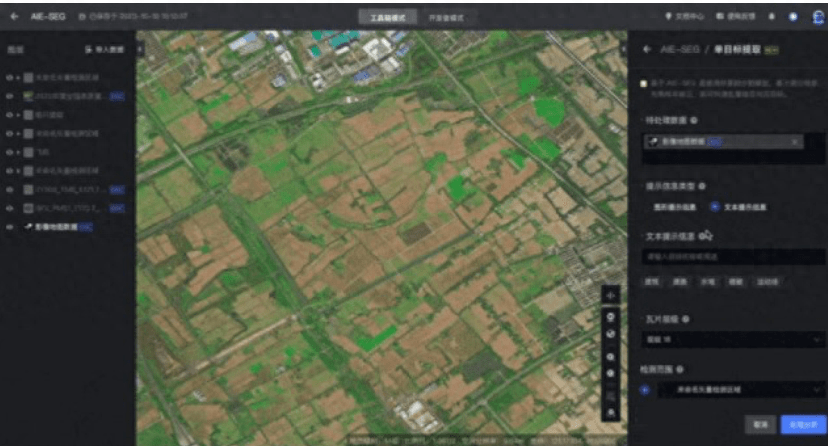Image resolution: width=828 pixels, height=446 pixels.
Task: Click the zoom in map control
Action: pyautogui.click(x=610, y=356)
